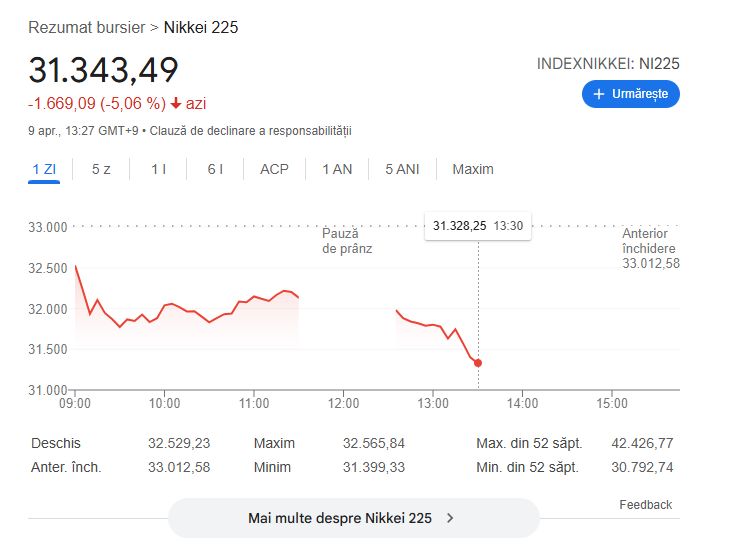Select the 1 ZI time range tab

coord(44,169)
